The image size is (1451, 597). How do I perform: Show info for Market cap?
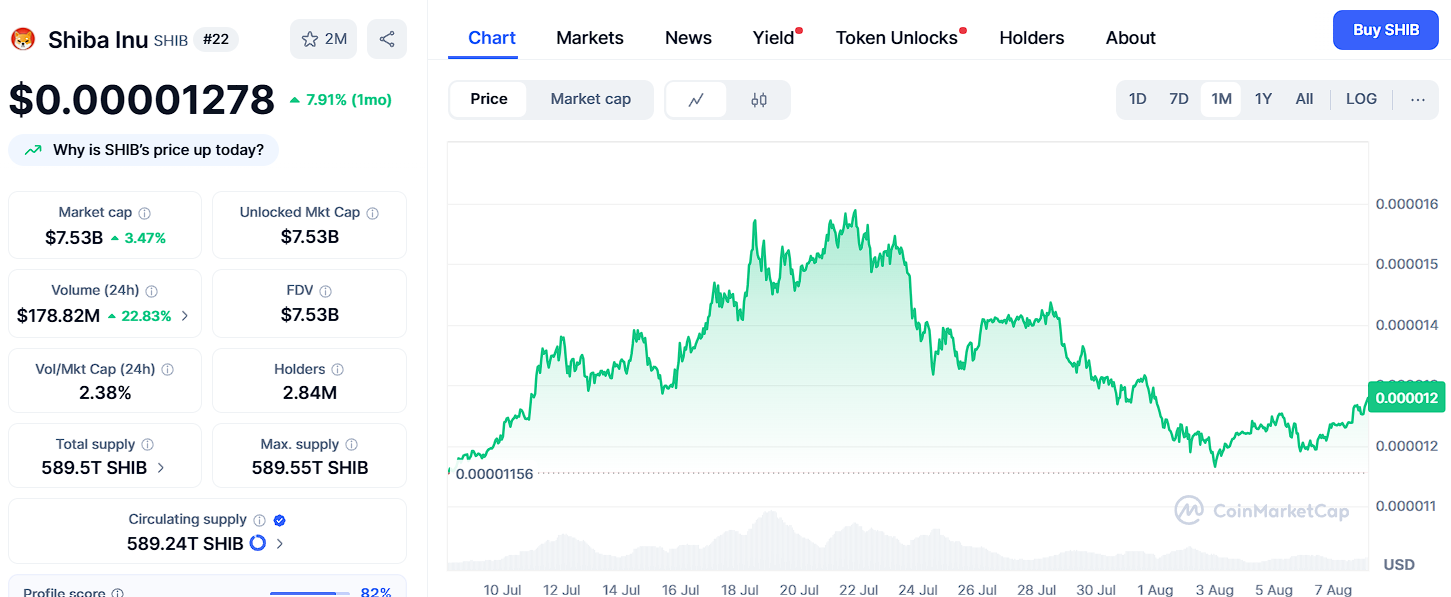(144, 213)
